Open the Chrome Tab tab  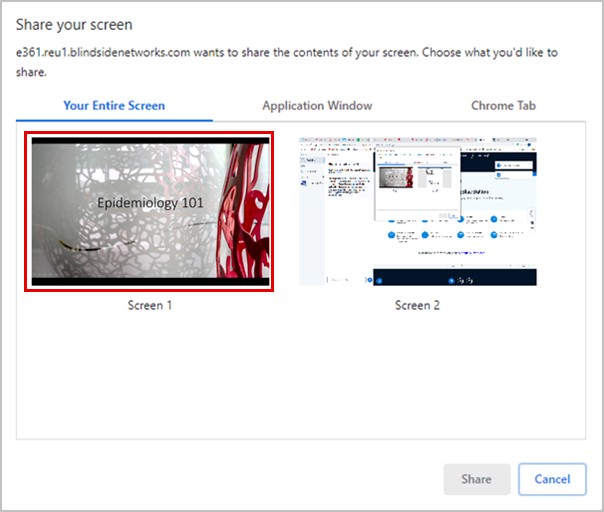pyautogui.click(x=507, y=105)
